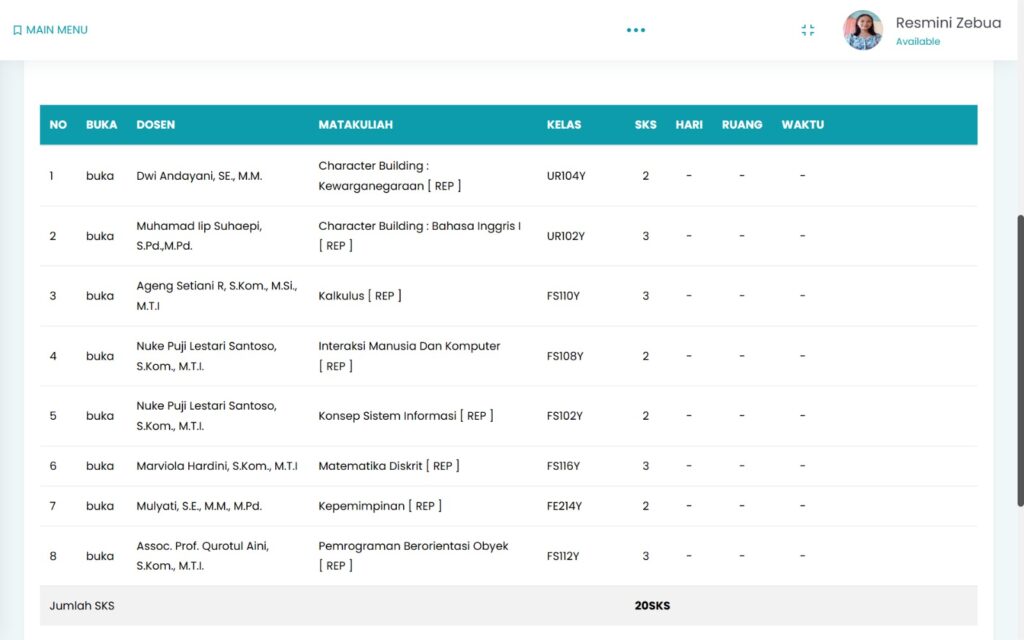The image size is (1024, 640).
Task: Click course Kalkulus [ REP ]
Action: 360,296
